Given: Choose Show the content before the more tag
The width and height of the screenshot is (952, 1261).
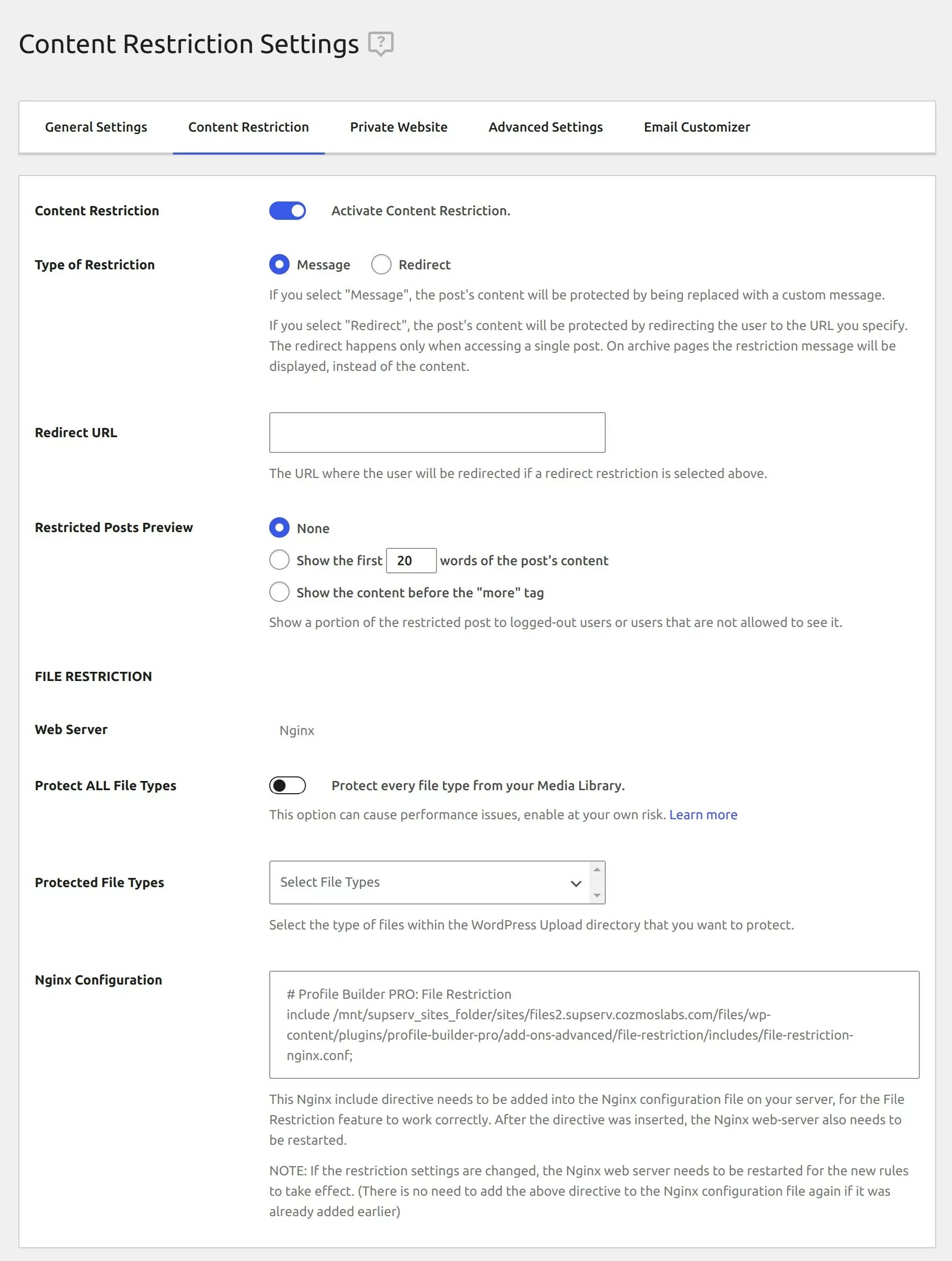Looking at the screenshot, I should pos(279,592).
